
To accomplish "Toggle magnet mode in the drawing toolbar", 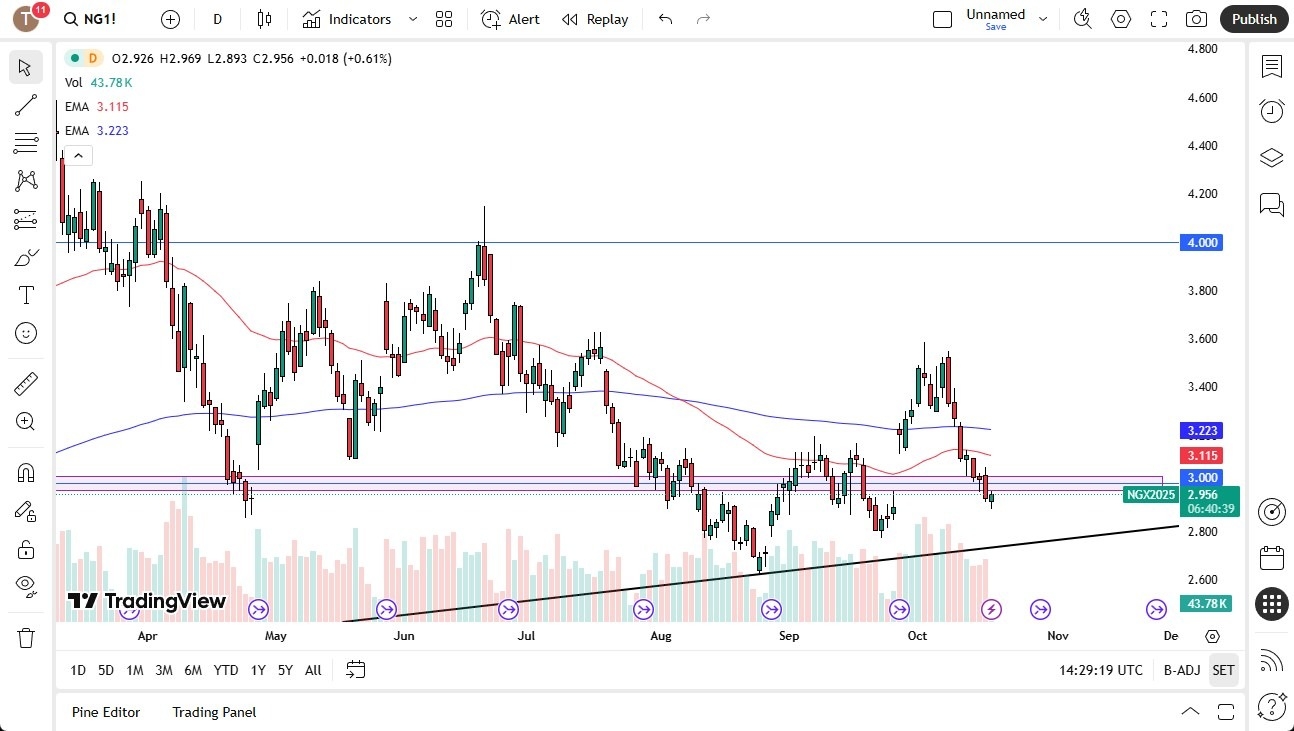I will point(25,472).
